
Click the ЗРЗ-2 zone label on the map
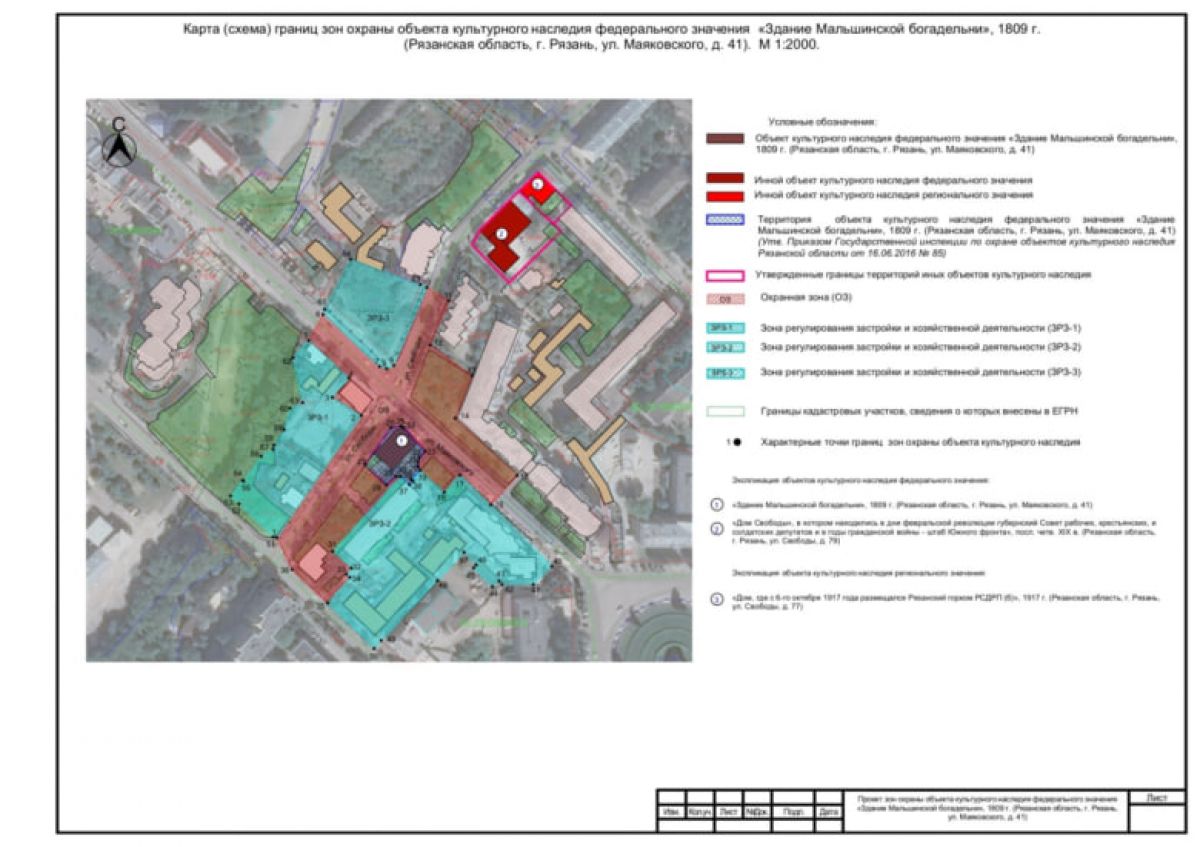point(378,522)
